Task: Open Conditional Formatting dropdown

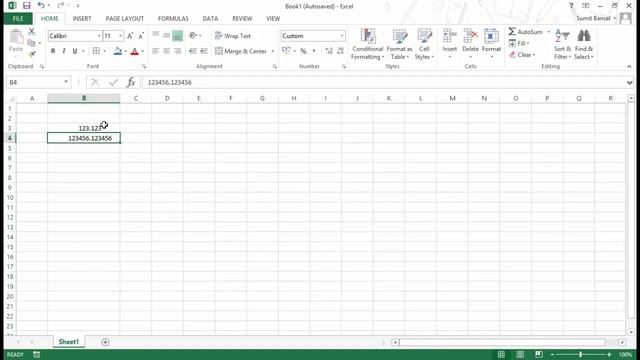Action: point(367,44)
